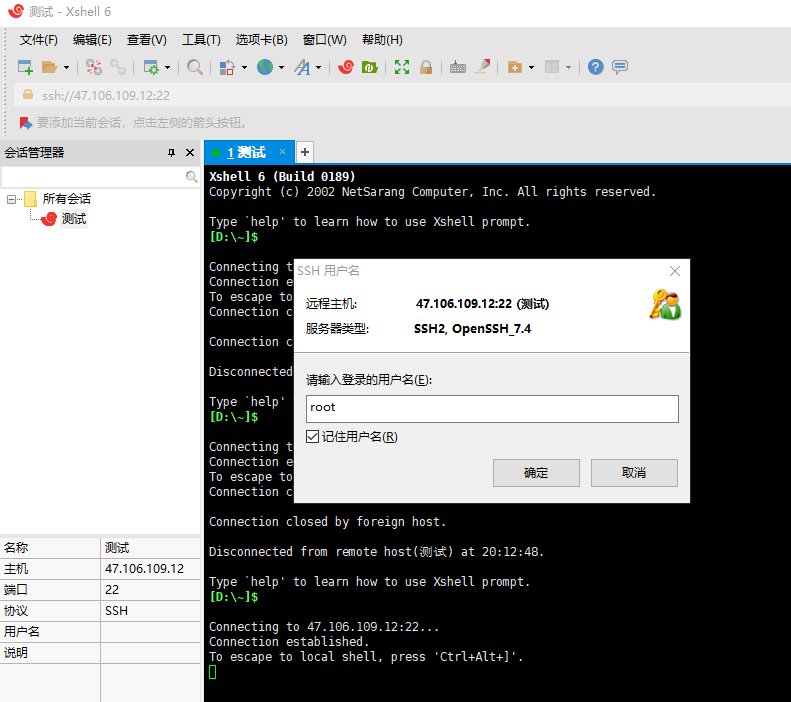Viewport: 791px width, 702px height.
Task: Click the Reconnect chain-link icon
Action: coord(118,67)
